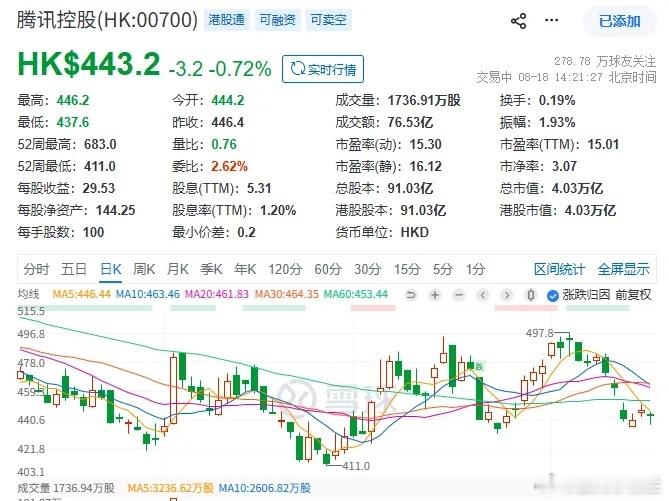Move chart left with previous arrow

[483, 295]
